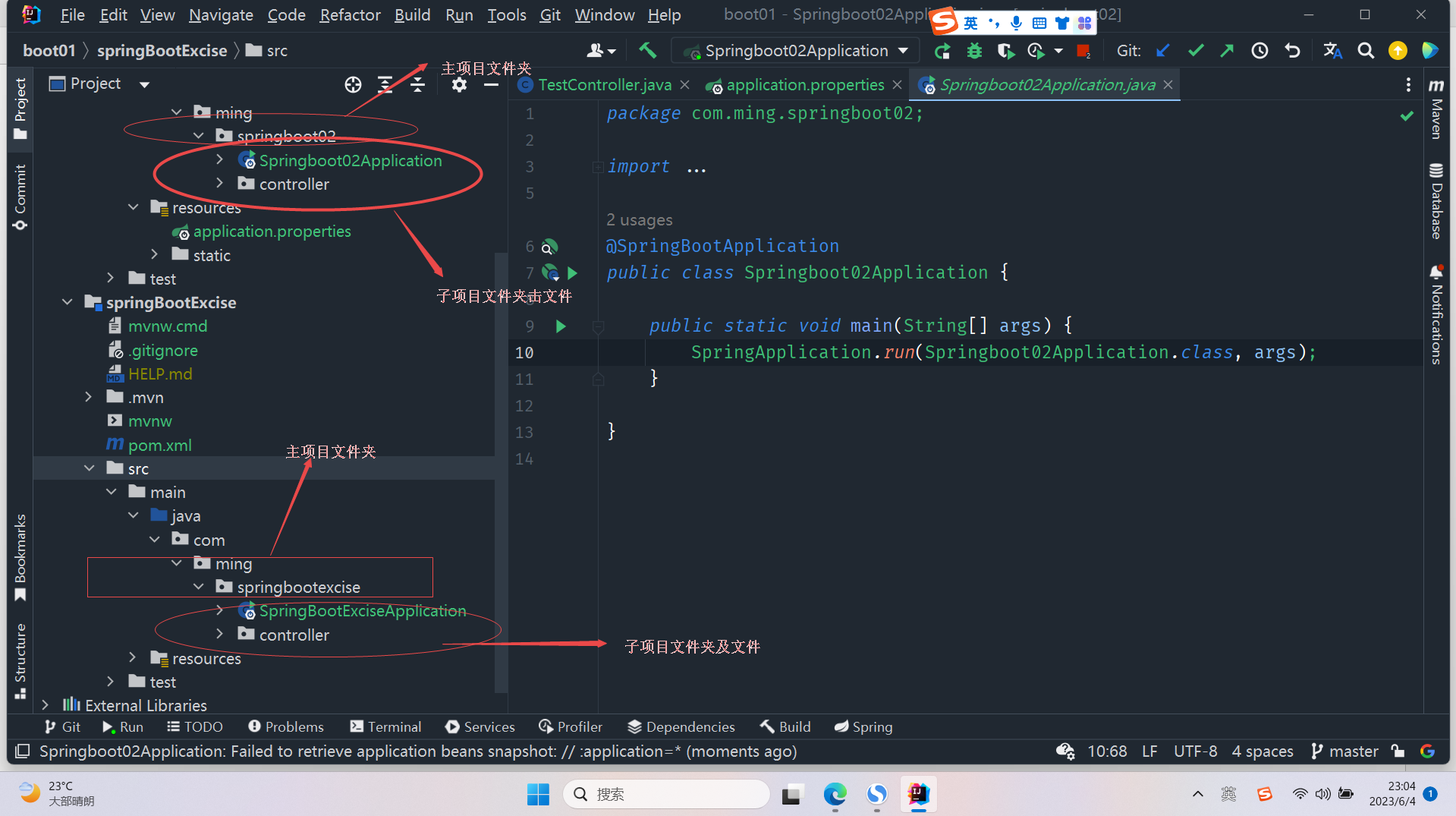1456x816 pixels.
Task: Rollback changes with the undo arrow
Action: coord(1292,51)
